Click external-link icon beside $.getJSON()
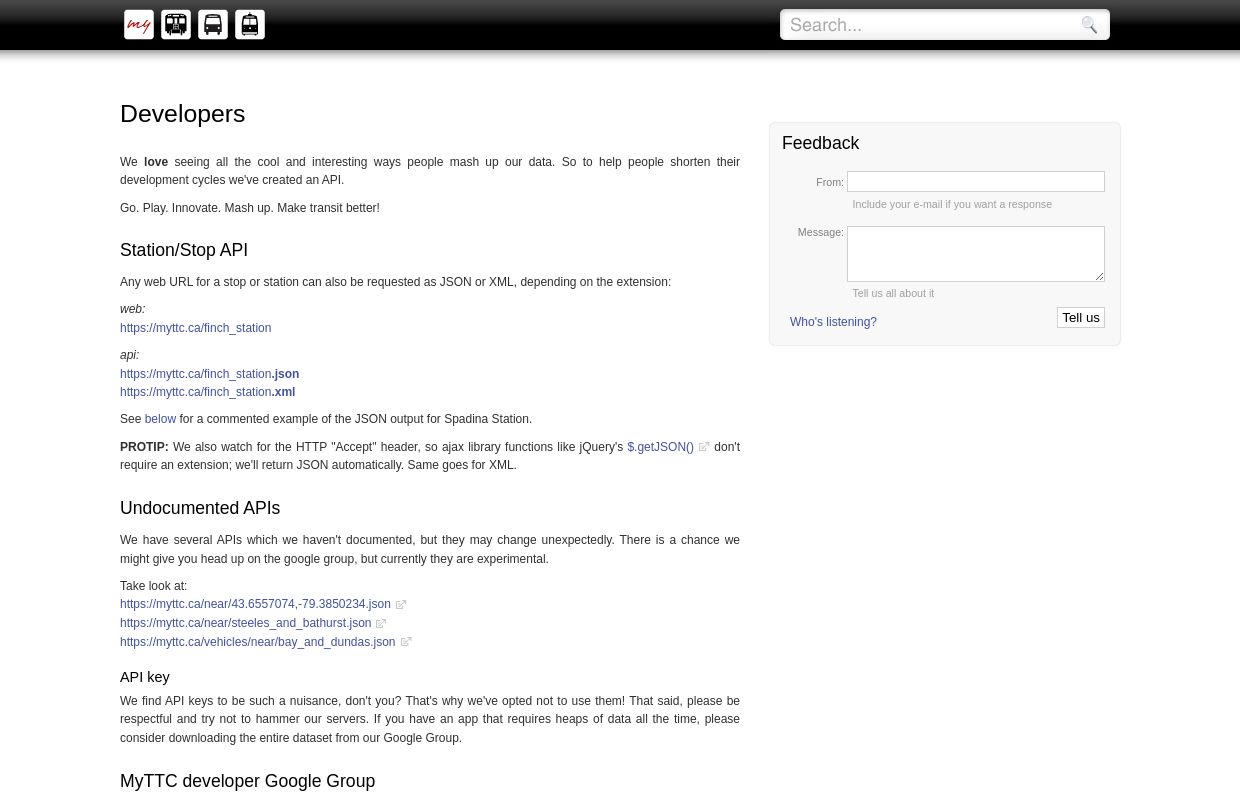The height and width of the screenshot is (800, 1240). [704, 447]
